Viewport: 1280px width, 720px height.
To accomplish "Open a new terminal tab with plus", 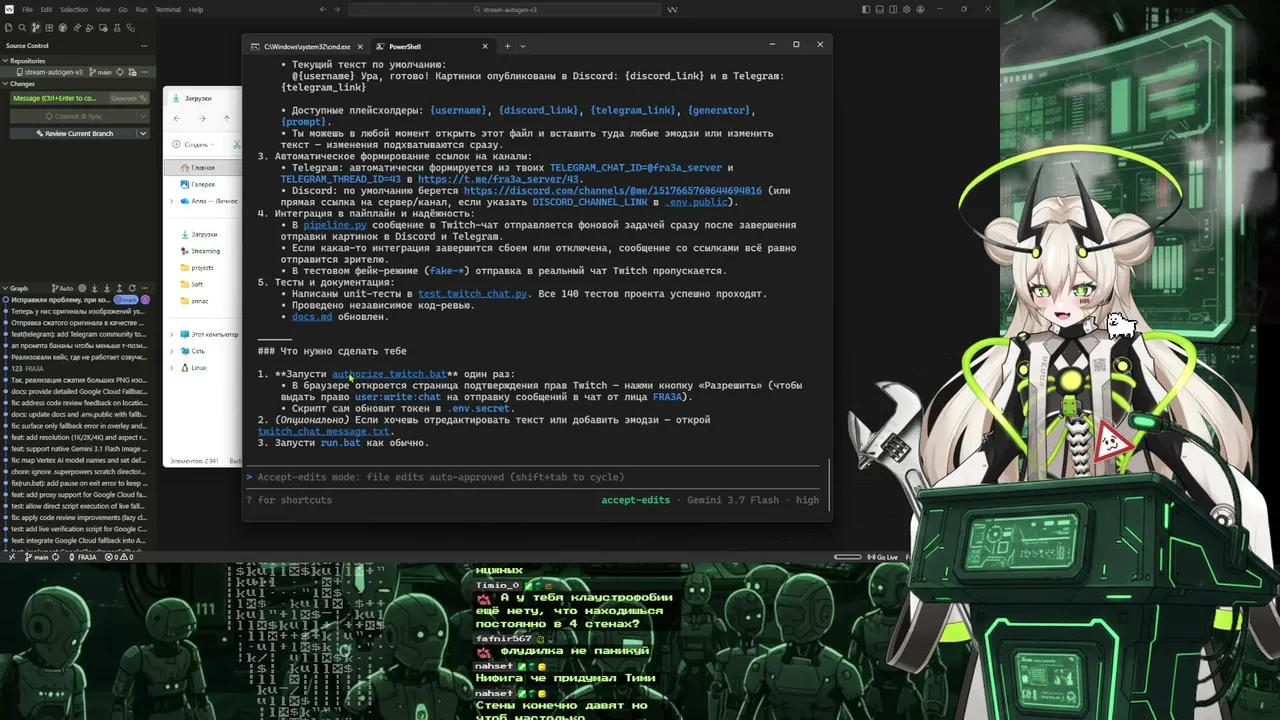I will (x=507, y=46).
